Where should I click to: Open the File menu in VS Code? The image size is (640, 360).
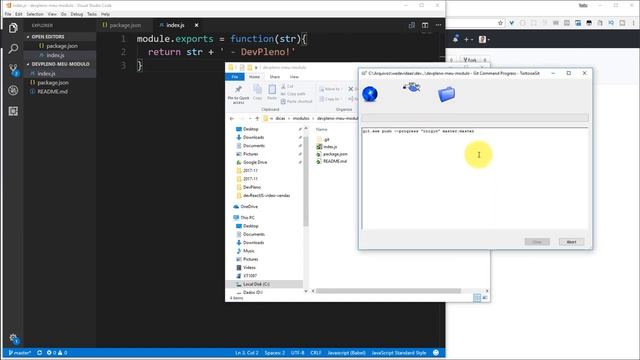[8, 14]
